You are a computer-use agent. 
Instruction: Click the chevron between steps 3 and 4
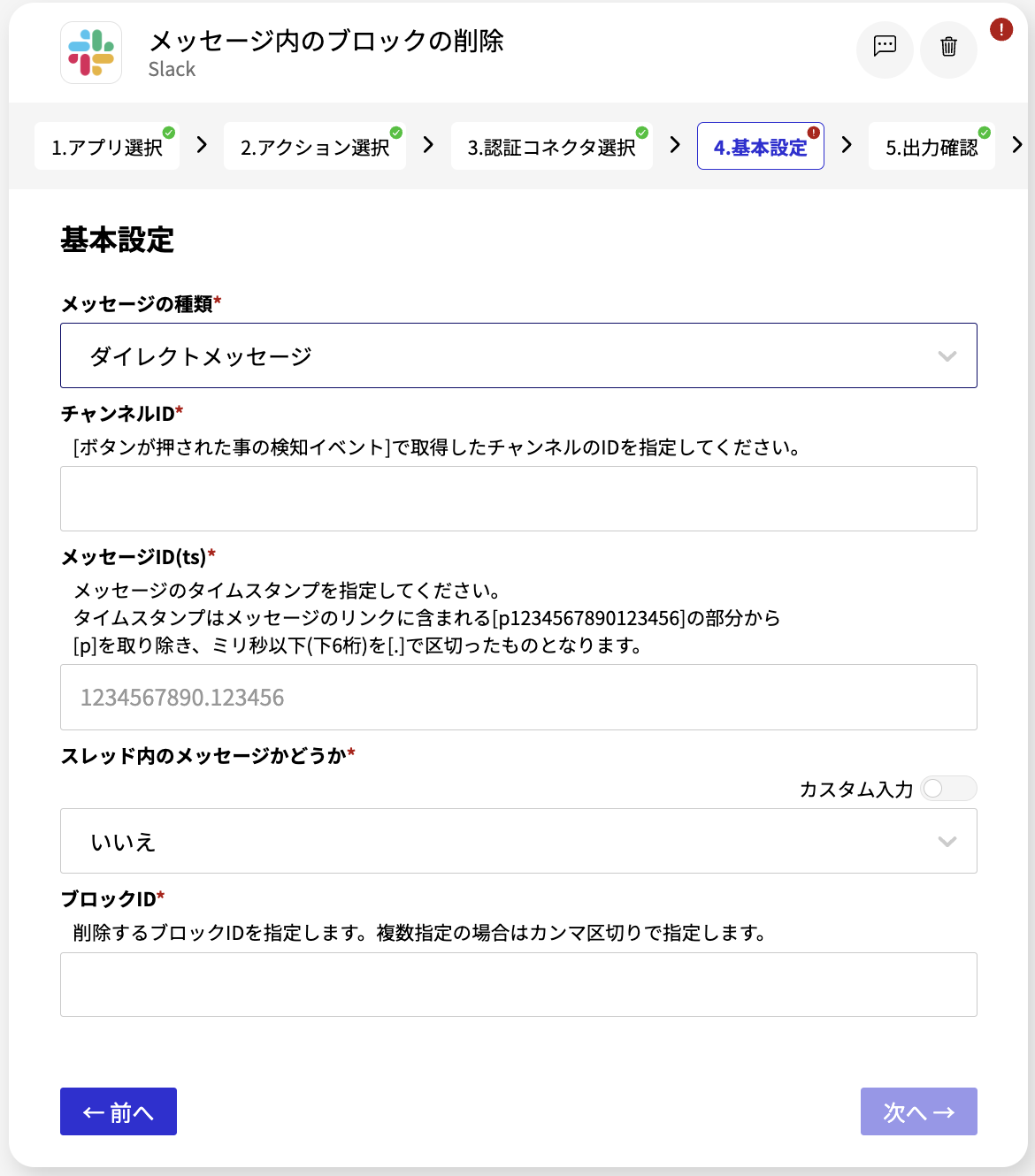coord(675,145)
